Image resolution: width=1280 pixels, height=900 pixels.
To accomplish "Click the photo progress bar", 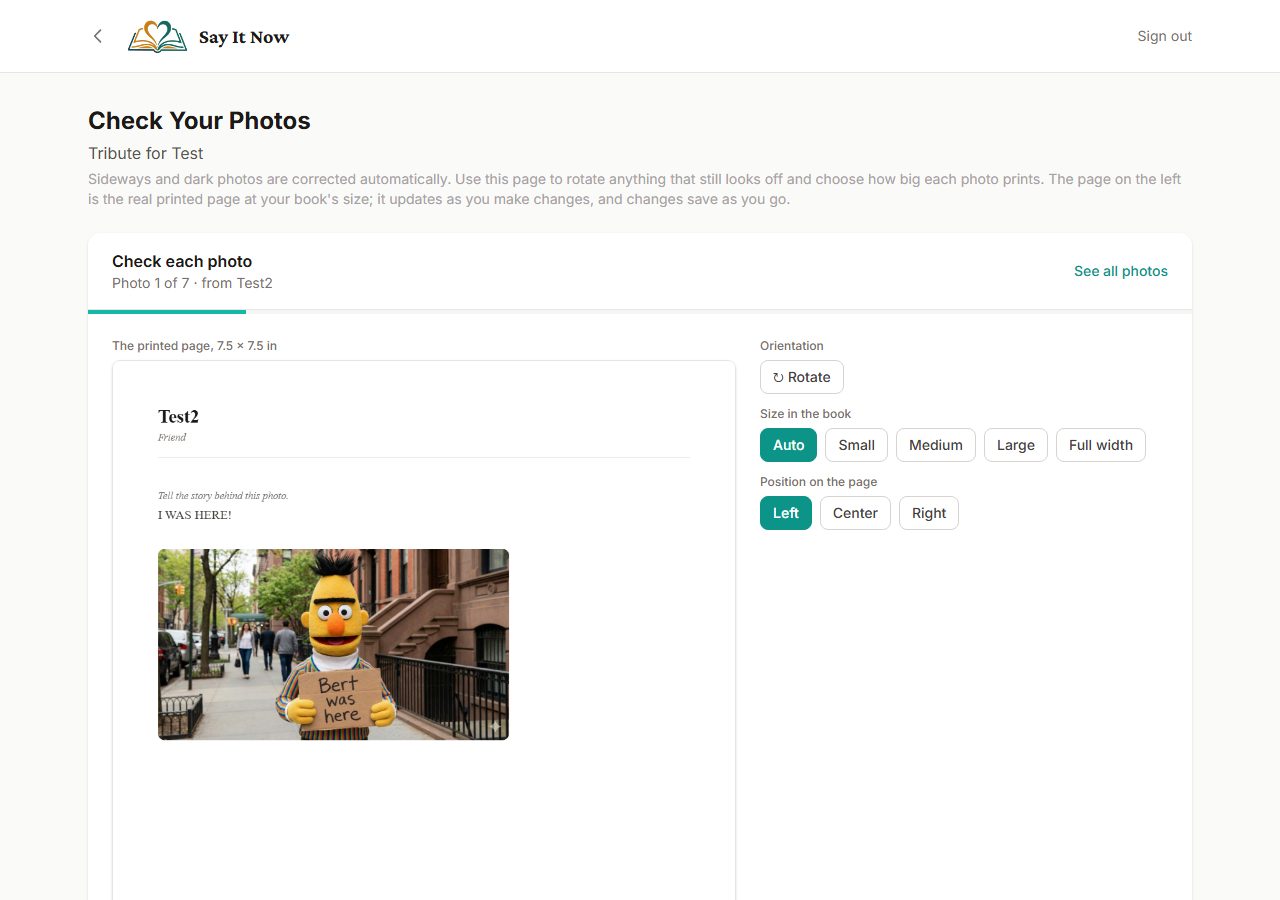I will coord(640,311).
